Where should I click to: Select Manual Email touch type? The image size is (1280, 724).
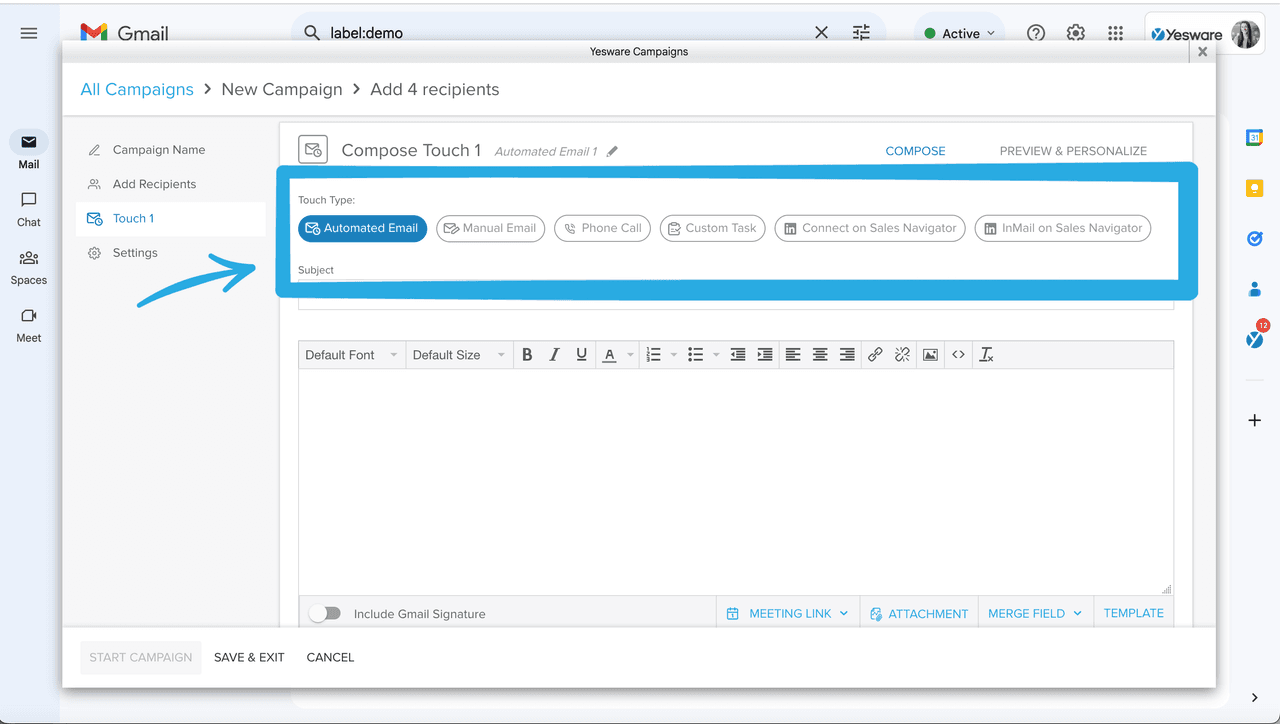click(491, 228)
